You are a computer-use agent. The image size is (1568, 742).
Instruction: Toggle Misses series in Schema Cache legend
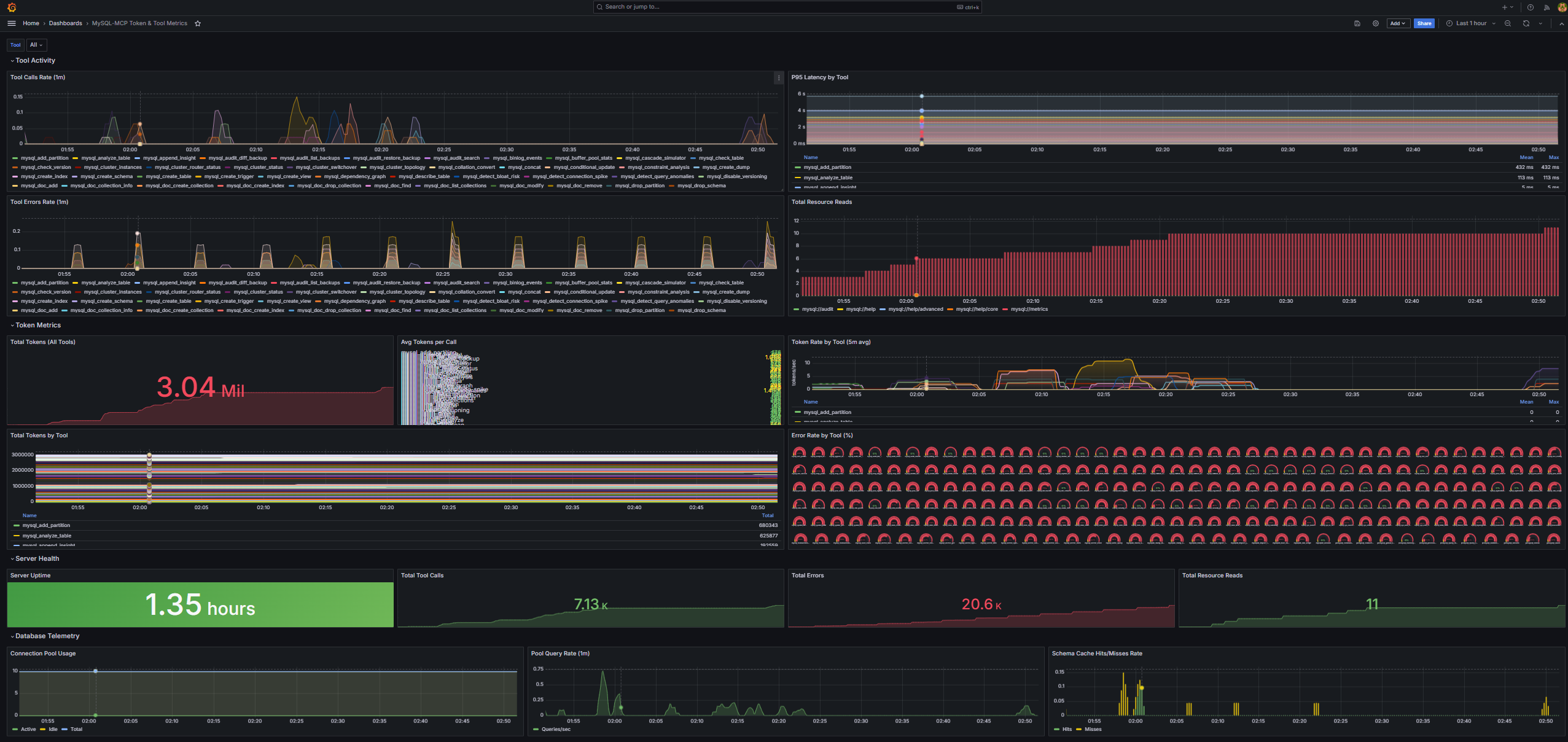[1093, 729]
